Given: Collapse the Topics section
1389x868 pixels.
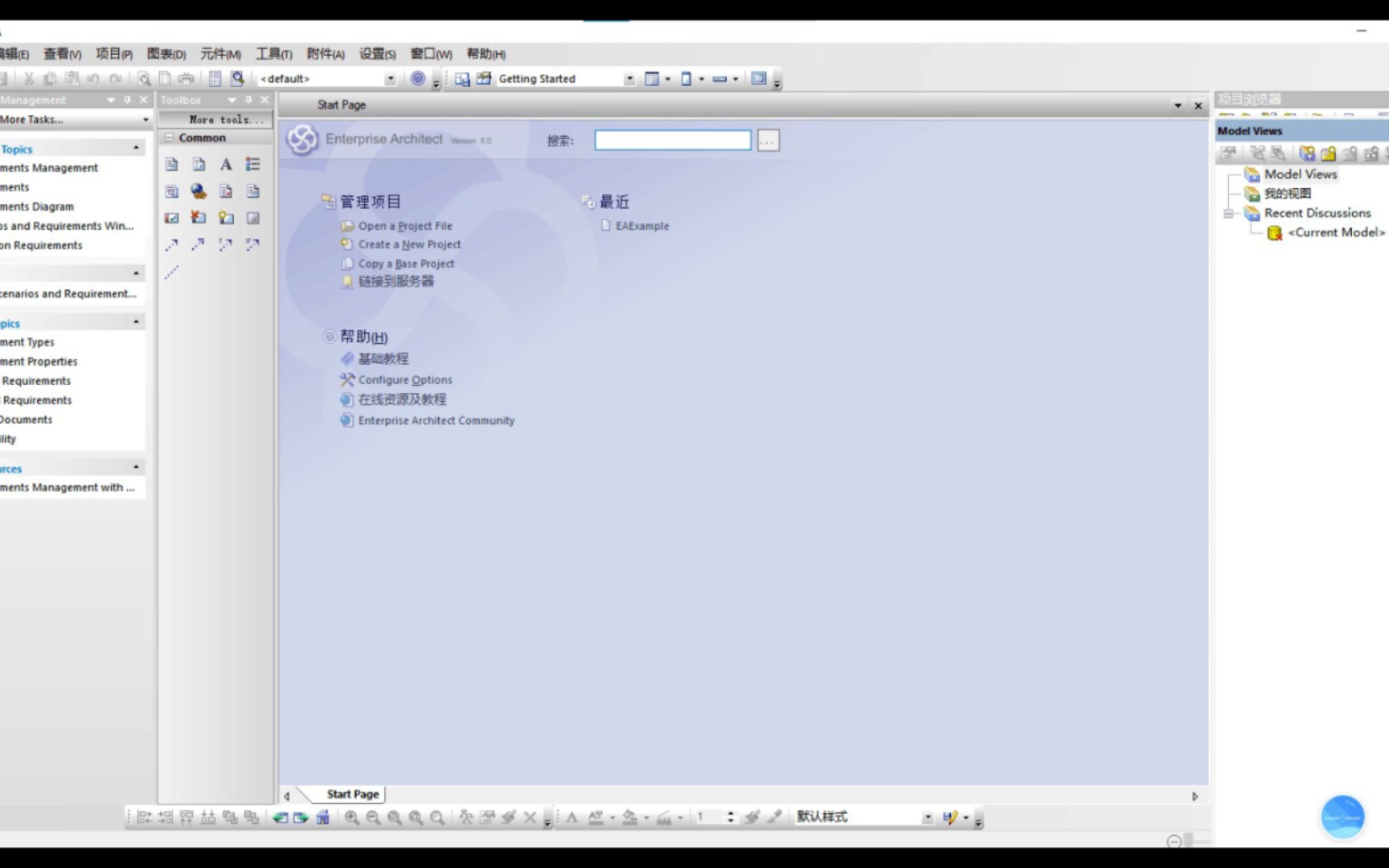Looking at the screenshot, I should click(136, 148).
